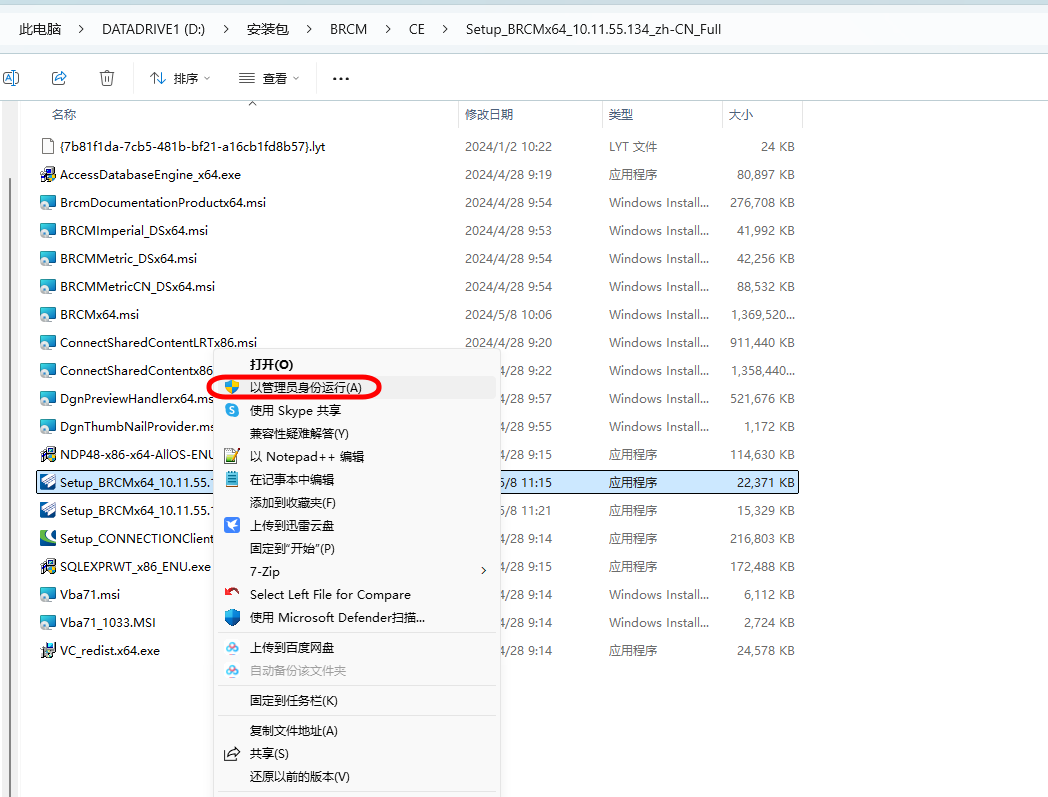Open the ellipsis see-more toolbar icon
This screenshot has width=1048, height=797.
pos(340,77)
